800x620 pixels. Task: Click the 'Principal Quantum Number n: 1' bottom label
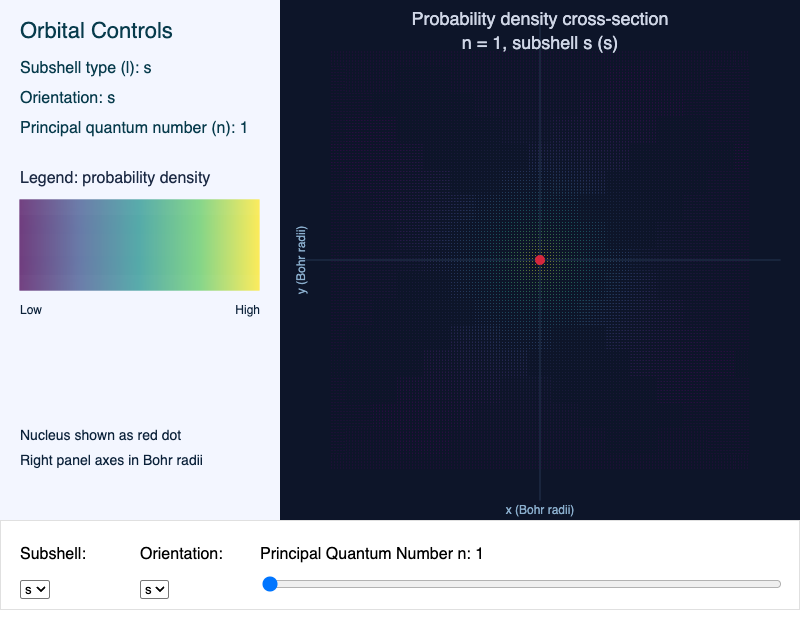[x=370, y=553]
